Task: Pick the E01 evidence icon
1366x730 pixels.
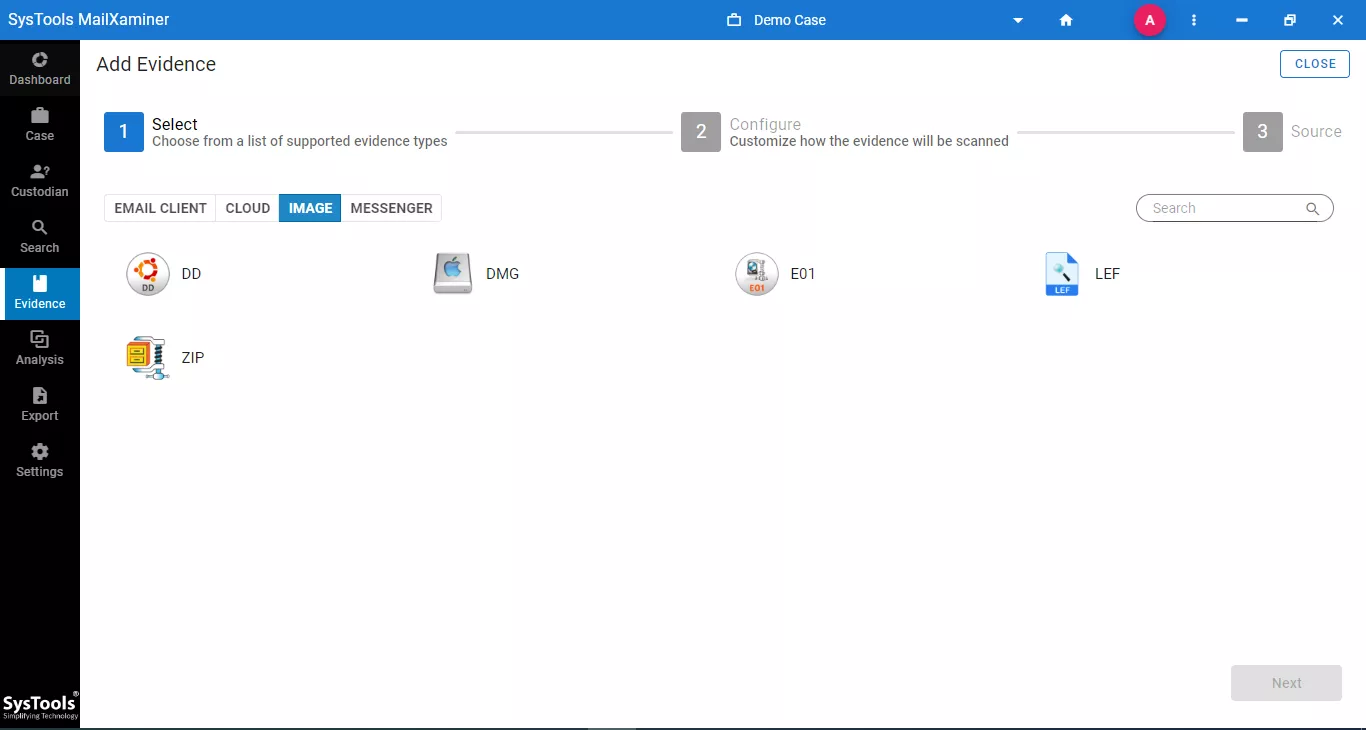Action: click(x=757, y=274)
